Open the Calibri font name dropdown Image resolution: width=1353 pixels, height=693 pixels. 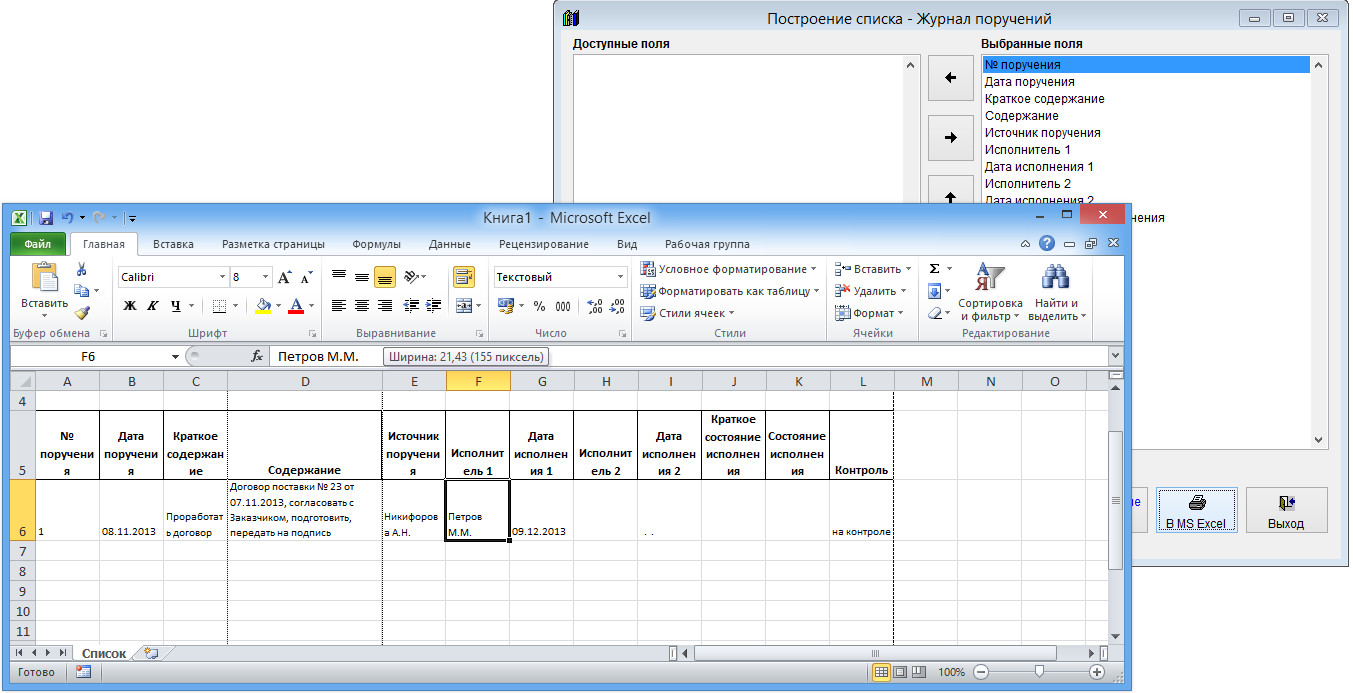click(x=223, y=277)
